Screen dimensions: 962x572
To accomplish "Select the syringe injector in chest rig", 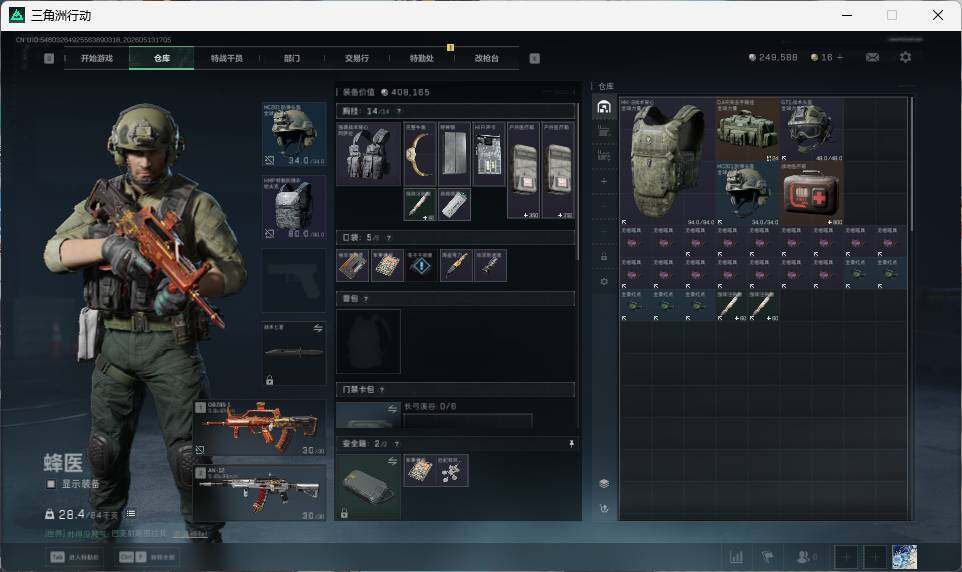I will pos(420,204).
